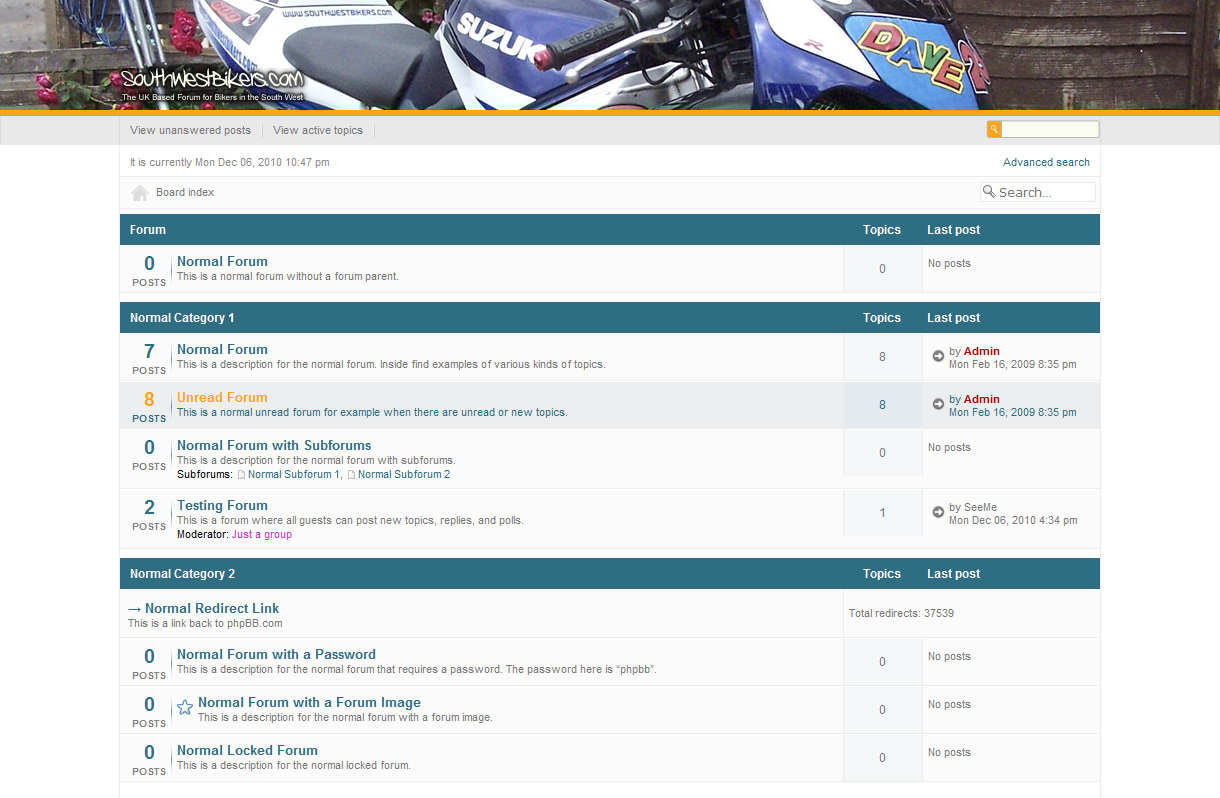1220x798 pixels.
Task: Open View unanswered posts
Action: (190, 130)
